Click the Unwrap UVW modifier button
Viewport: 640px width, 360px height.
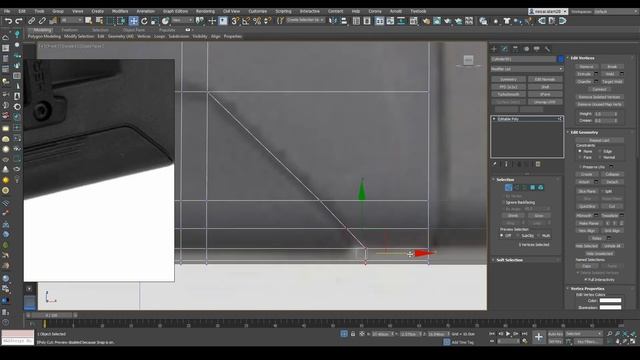tap(545, 102)
